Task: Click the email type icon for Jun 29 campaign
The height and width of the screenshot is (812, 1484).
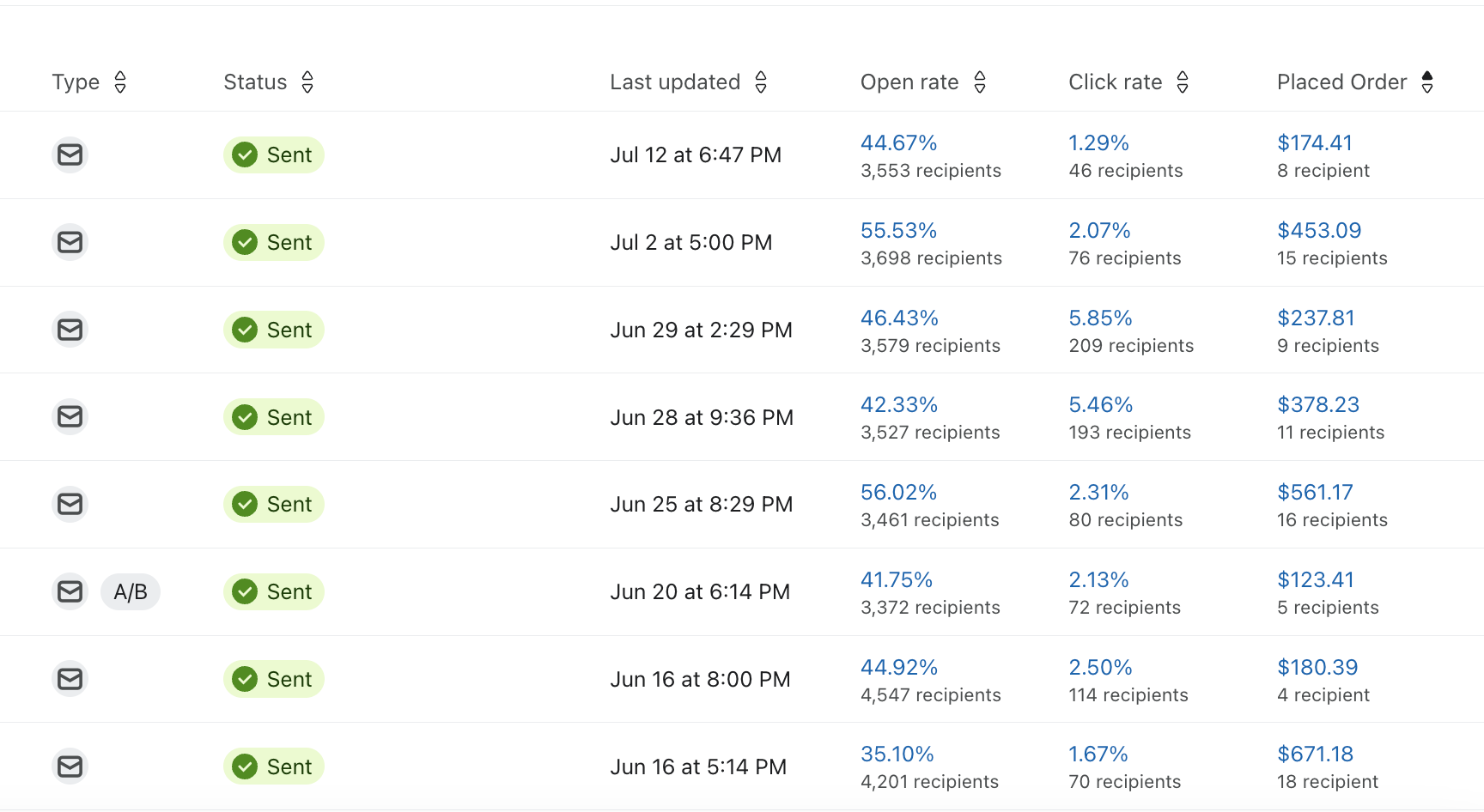Action: (70, 330)
